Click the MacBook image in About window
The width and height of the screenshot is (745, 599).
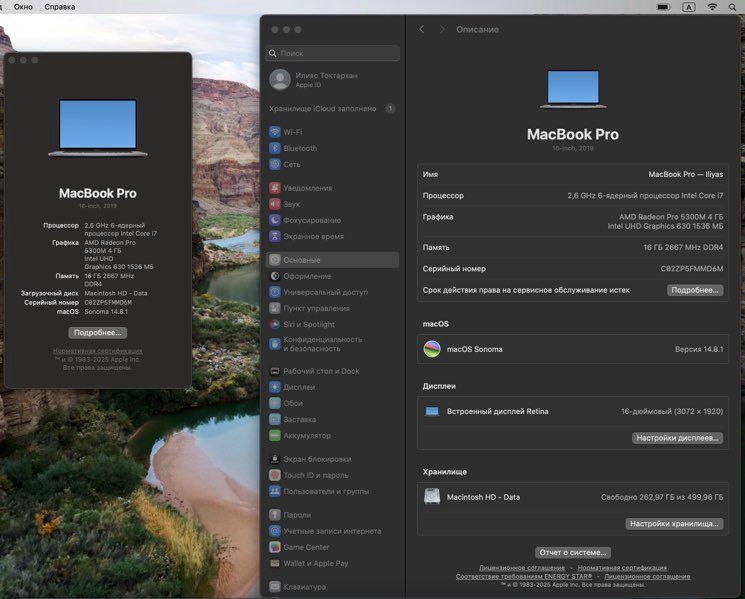coord(98,127)
